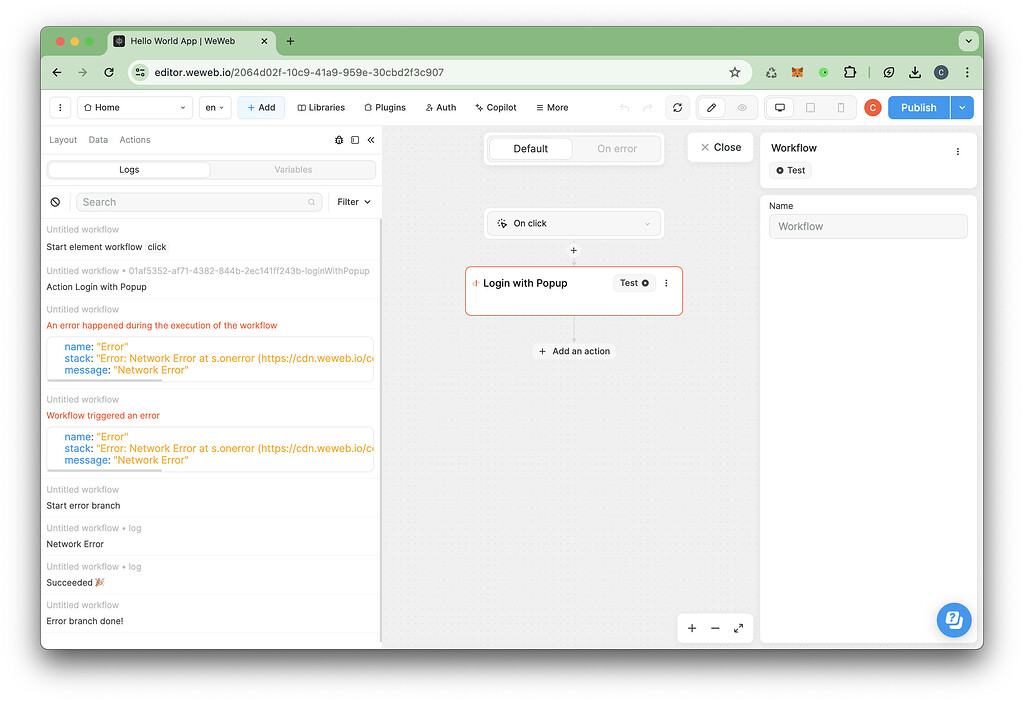The width and height of the screenshot is (1024, 703).
Task: Switch to the mobile viewport icon
Action: click(x=840, y=107)
